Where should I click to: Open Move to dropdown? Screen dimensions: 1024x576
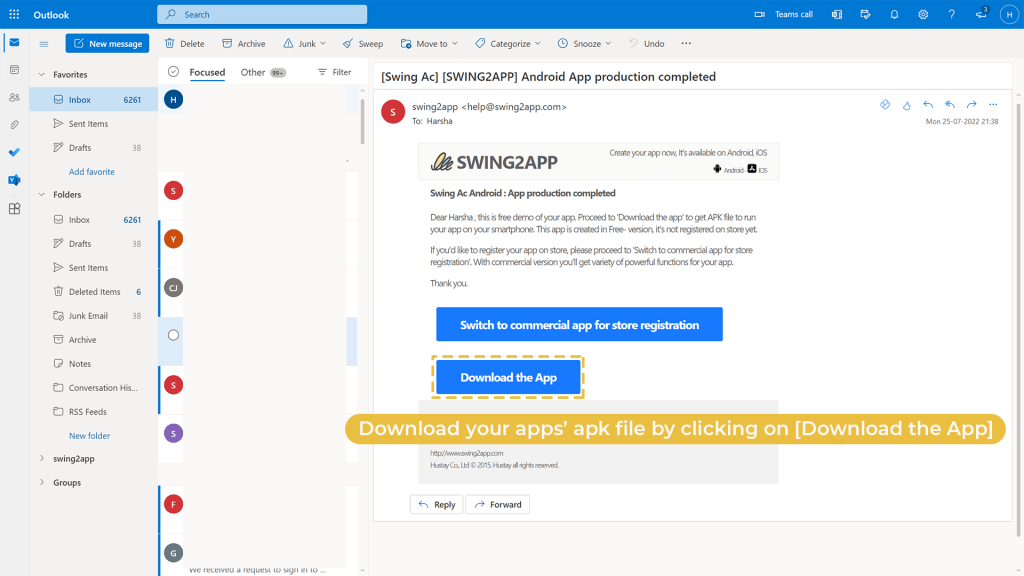click(x=429, y=44)
